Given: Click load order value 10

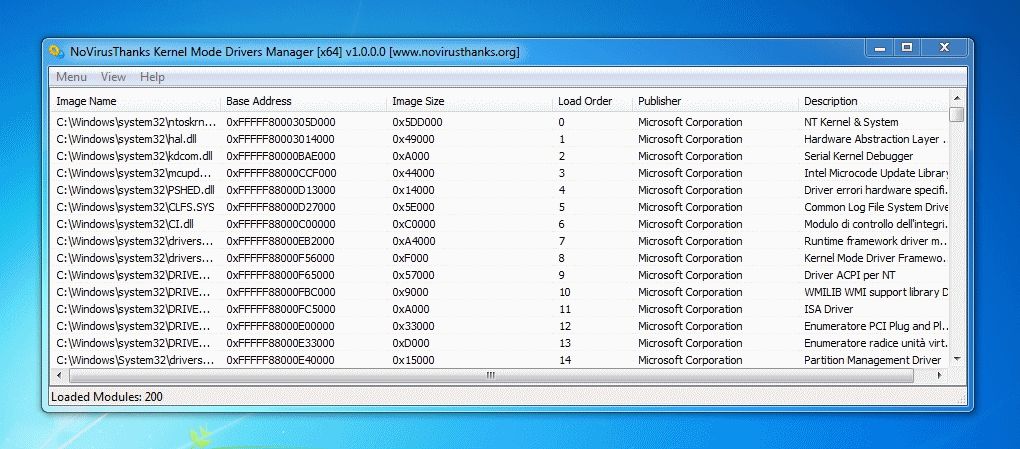Looking at the screenshot, I should tap(564, 292).
